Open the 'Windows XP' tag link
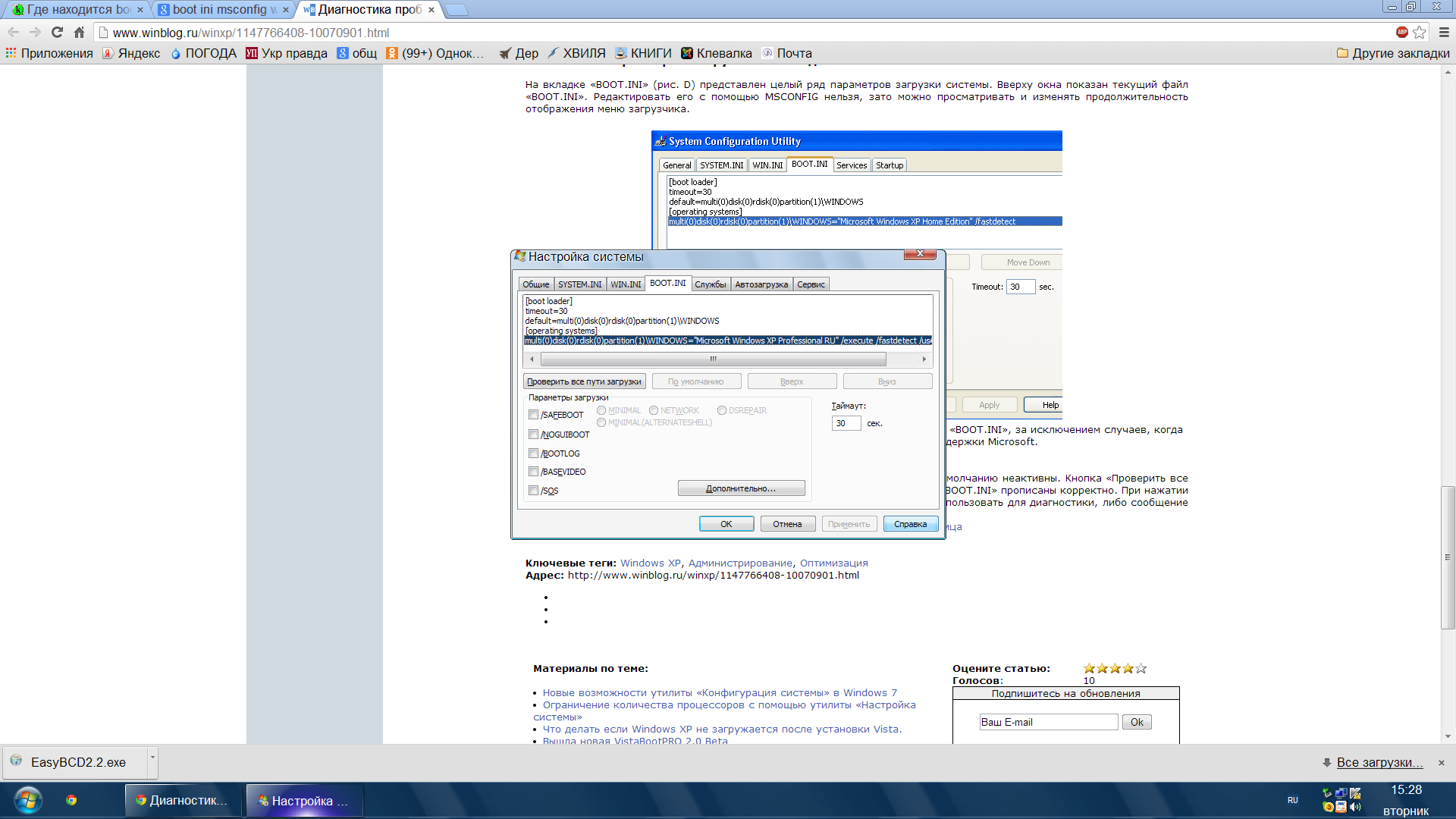This screenshot has width=1456, height=819. [x=651, y=563]
